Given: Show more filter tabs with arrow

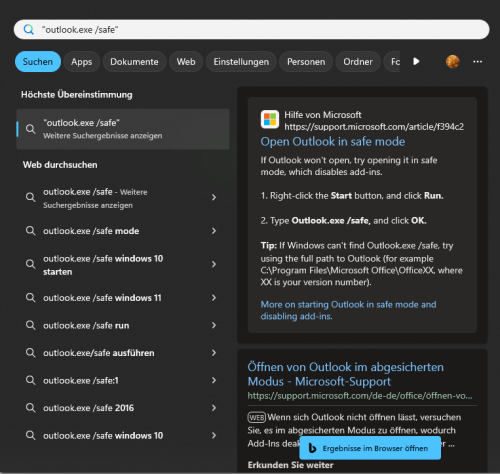Looking at the screenshot, I should 416,62.
